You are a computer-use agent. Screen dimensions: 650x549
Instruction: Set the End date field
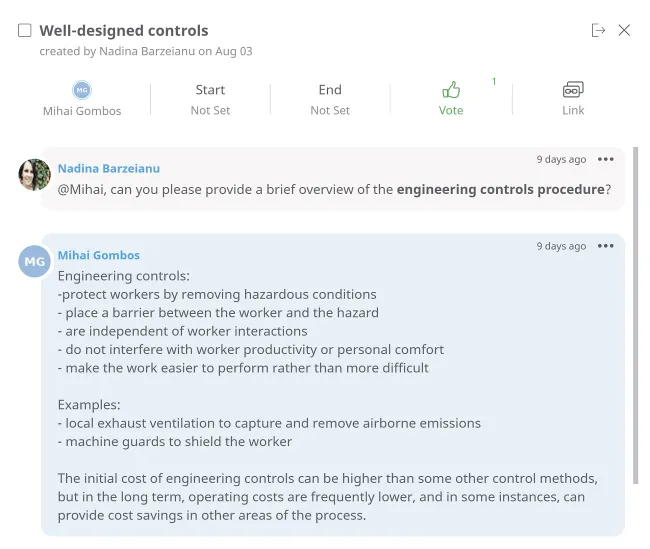click(330, 99)
